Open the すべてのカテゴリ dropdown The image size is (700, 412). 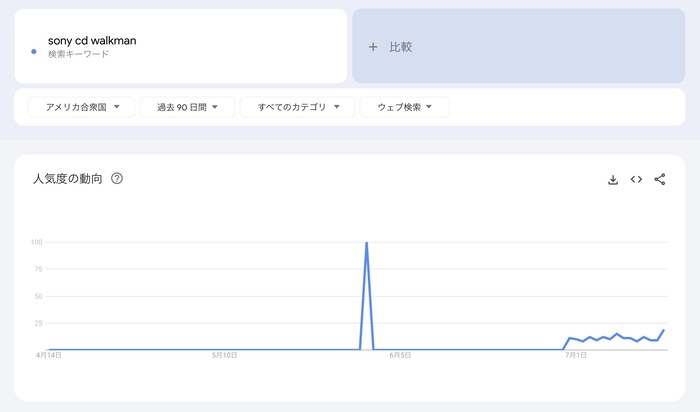click(297, 107)
